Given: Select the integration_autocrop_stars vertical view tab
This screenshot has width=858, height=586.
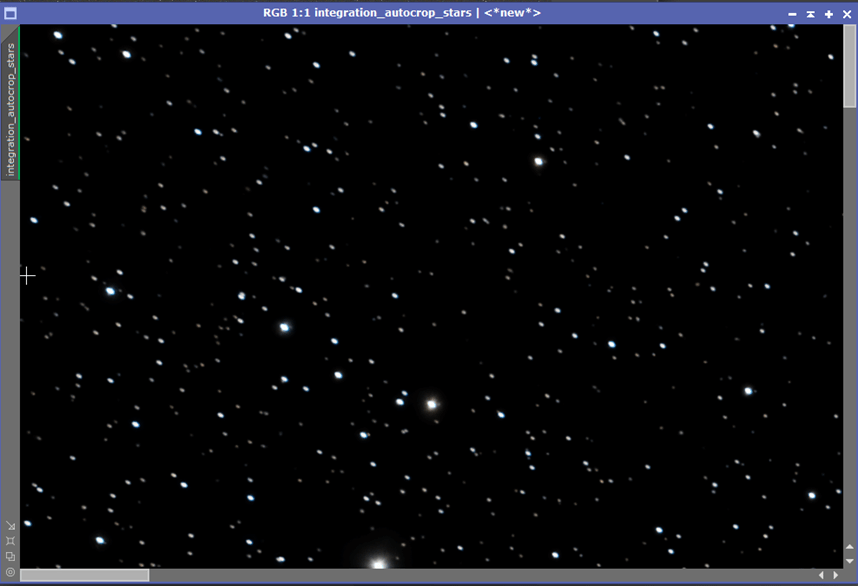Looking at the screenshot, I should [x=10, y=109].
